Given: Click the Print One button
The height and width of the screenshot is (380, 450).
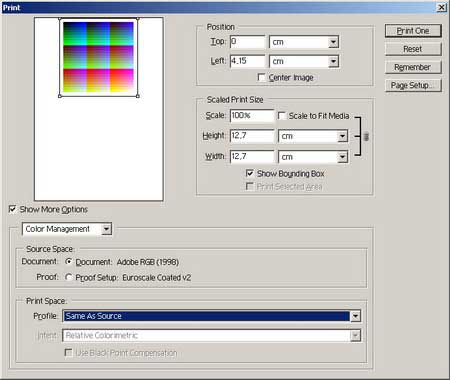Looking at the screenshot, I should (x=413, y=31).
